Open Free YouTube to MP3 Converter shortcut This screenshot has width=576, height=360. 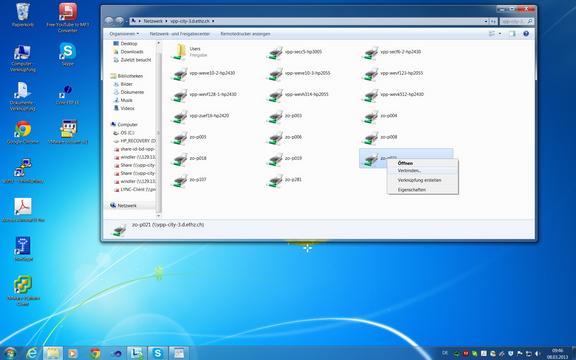coord(68,17)
